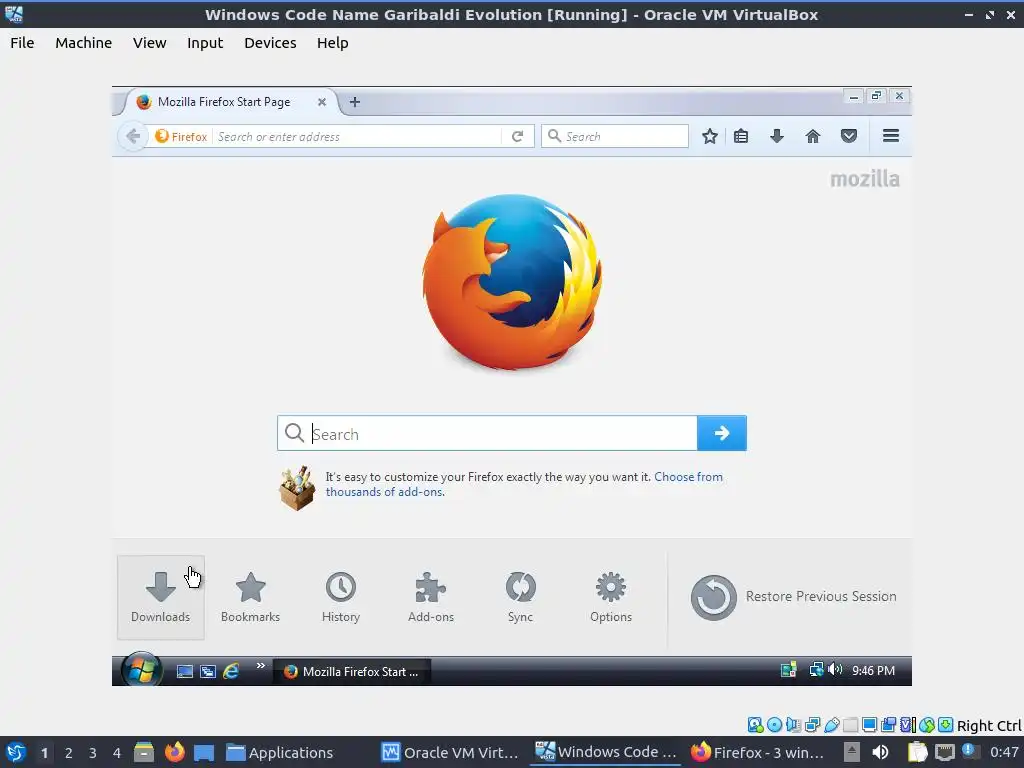Viewport: 1024px width, 768px height.
Task: Click the bookmark star icon in Firefox toolbar
Action: point(710,136)
